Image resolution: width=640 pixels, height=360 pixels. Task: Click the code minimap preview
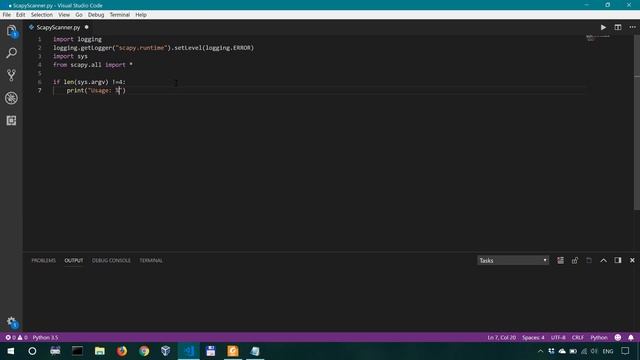click(598, 38)
